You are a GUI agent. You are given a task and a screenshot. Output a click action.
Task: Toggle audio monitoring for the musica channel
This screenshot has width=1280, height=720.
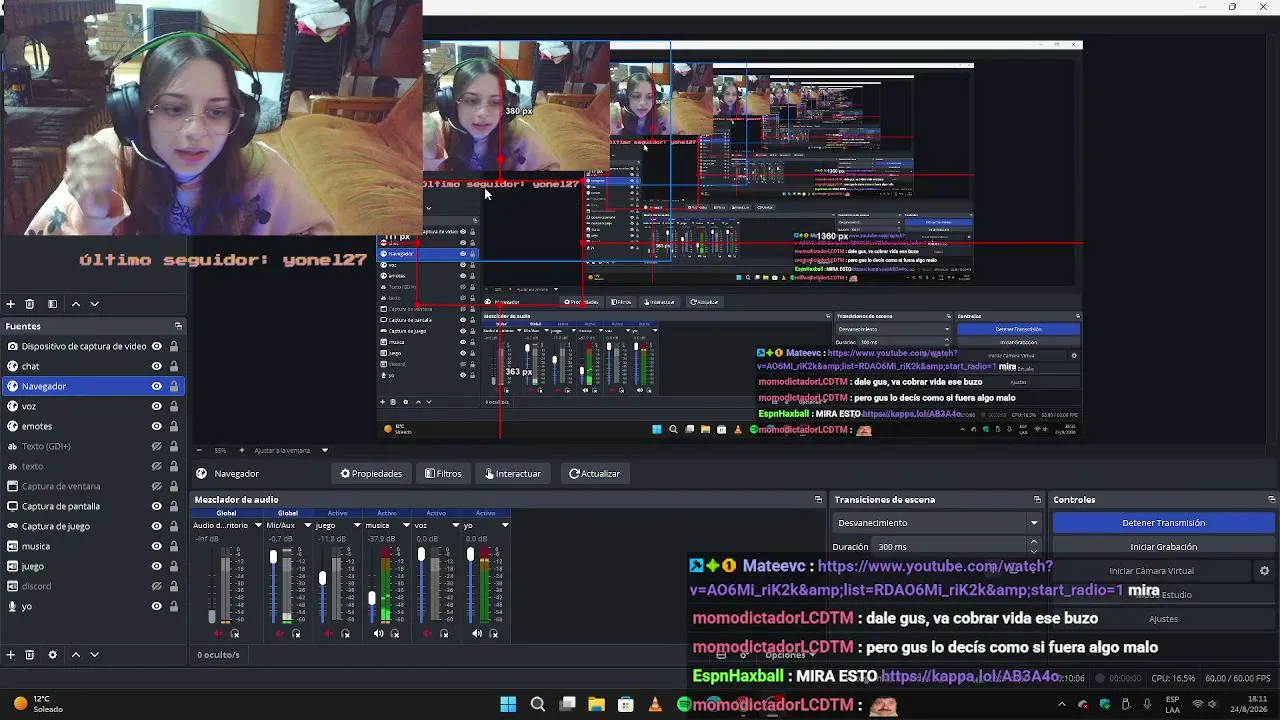tap(395, 633)
